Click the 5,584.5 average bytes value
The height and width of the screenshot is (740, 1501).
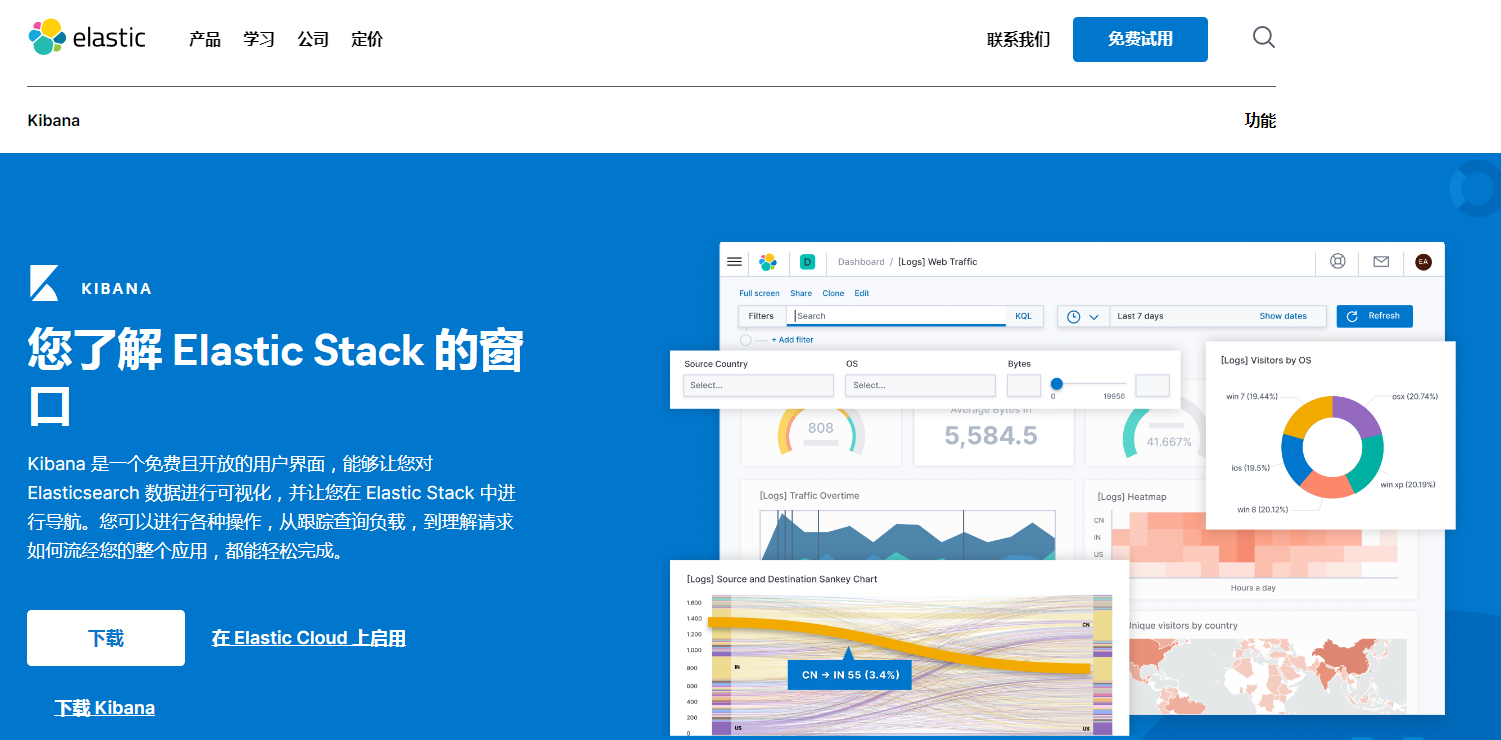(x=991, y=436)
